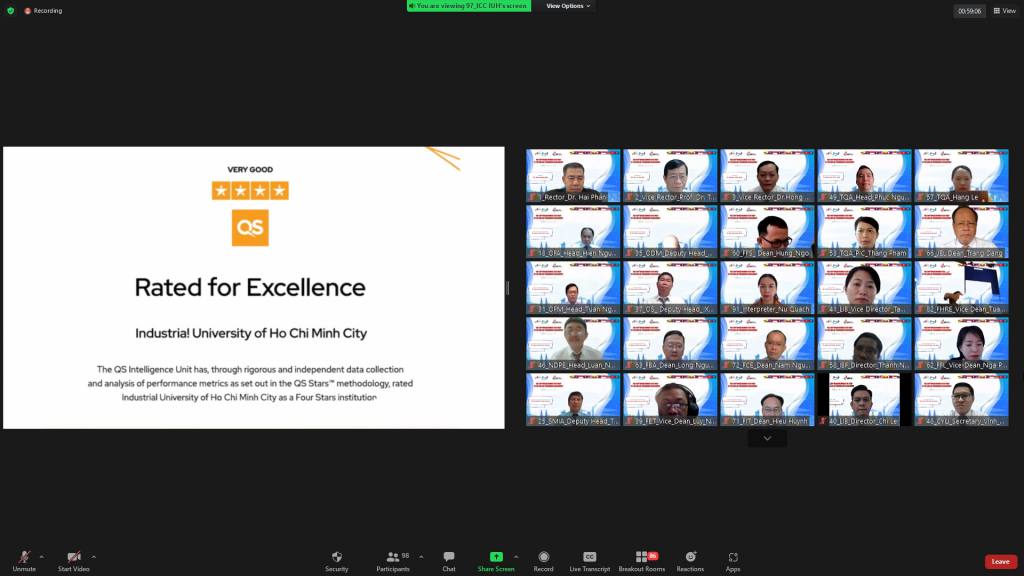The height and width of the screenshot is (576, 1024).
Task: Select the 57_TQA Hang Le video tile
Action: click(x=961, y=176)
